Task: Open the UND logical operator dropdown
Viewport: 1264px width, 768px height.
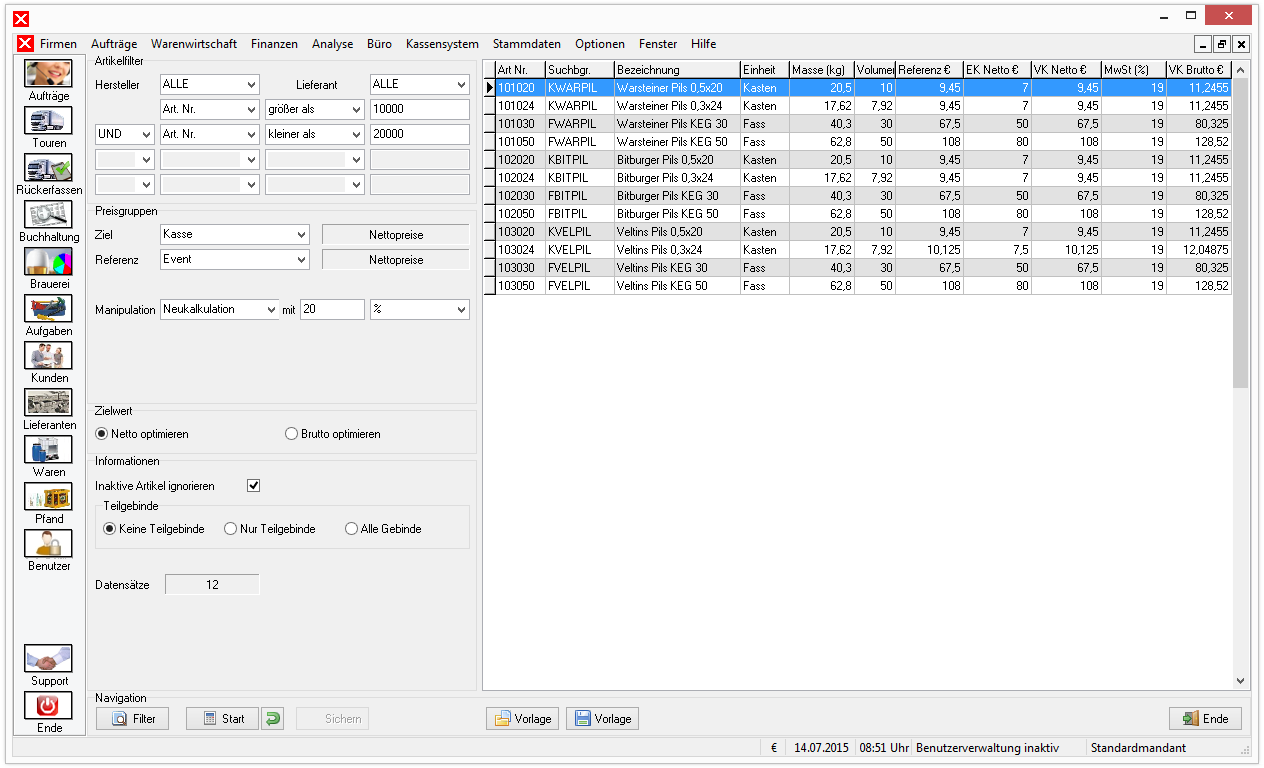Action: pyautogui.click(x=124, y=134)
